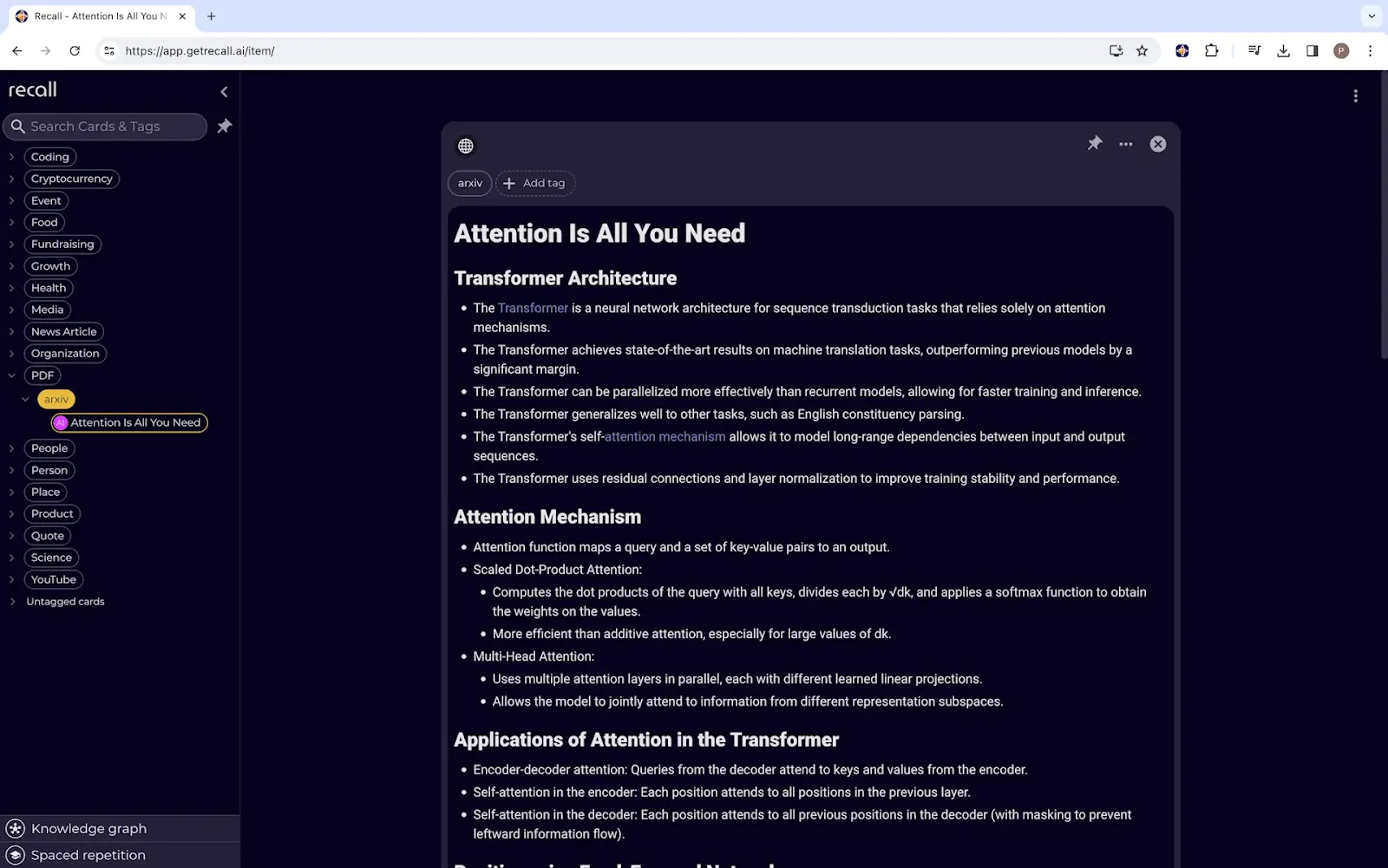The height and width of the screenshot is (868, 1388).
Task: Select the Science tag
Action: click(51, 558)
